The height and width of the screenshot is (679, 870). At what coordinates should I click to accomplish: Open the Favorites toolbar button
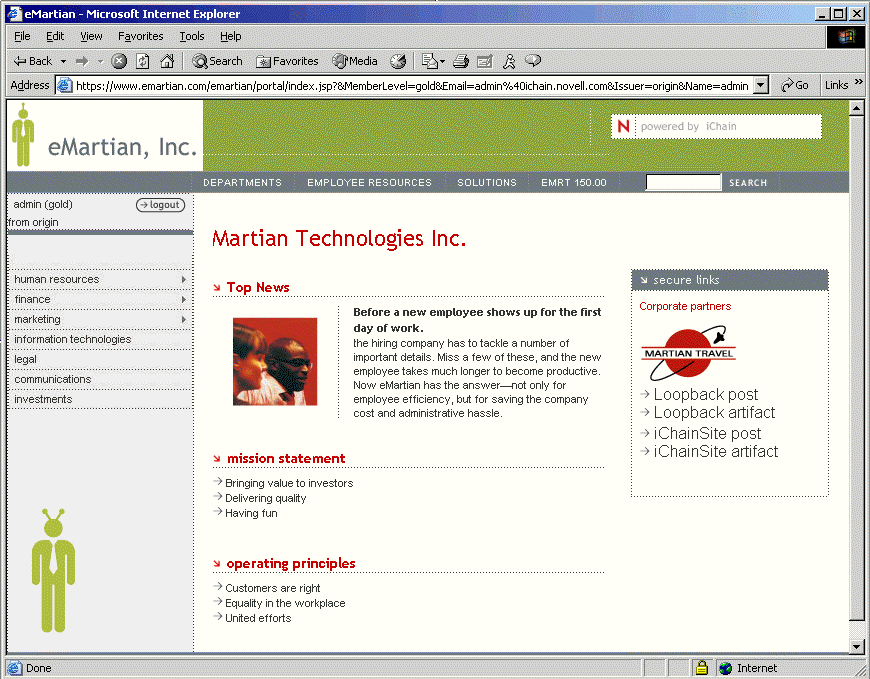(287, 61)
